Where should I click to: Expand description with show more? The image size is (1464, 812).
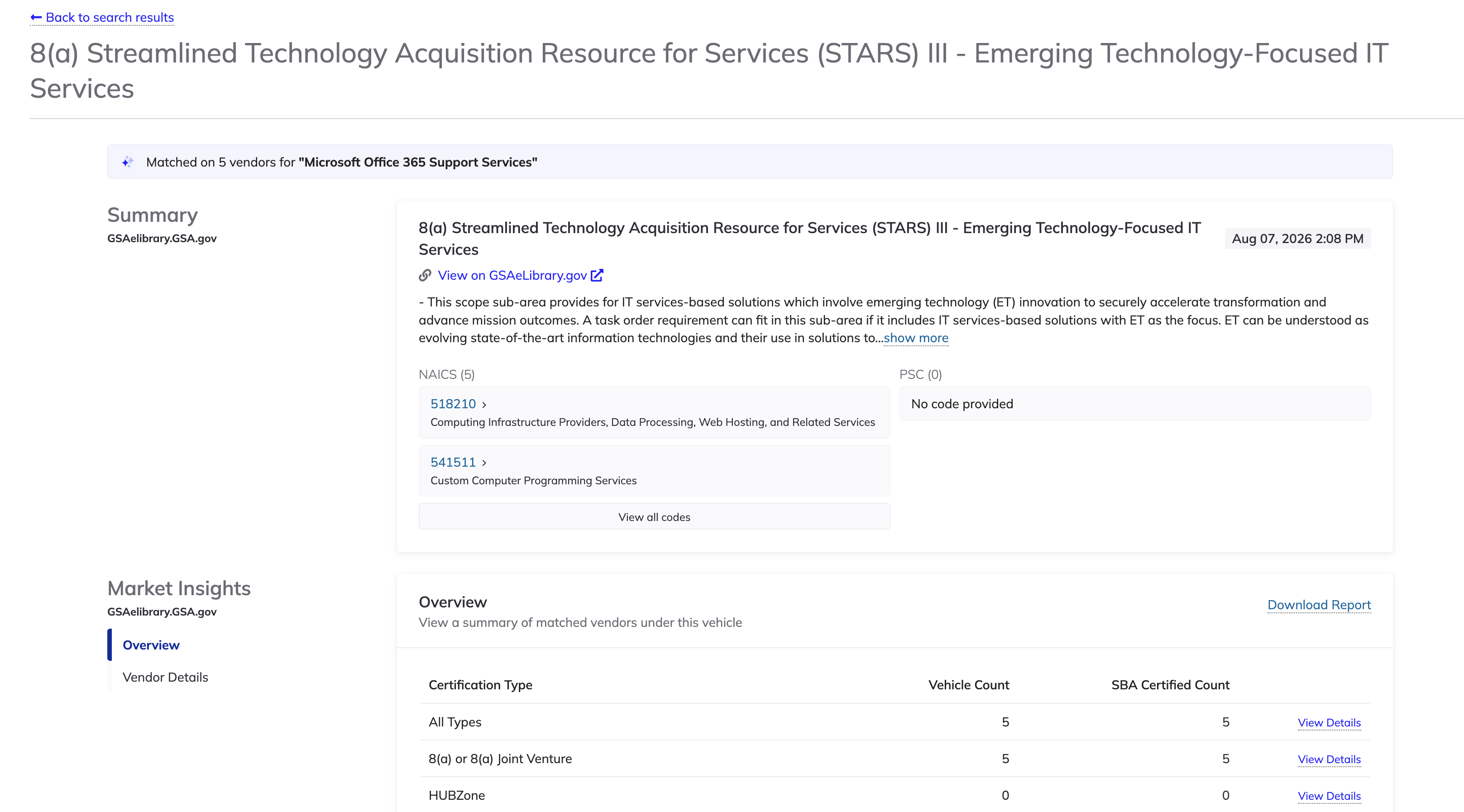(916, 338)
